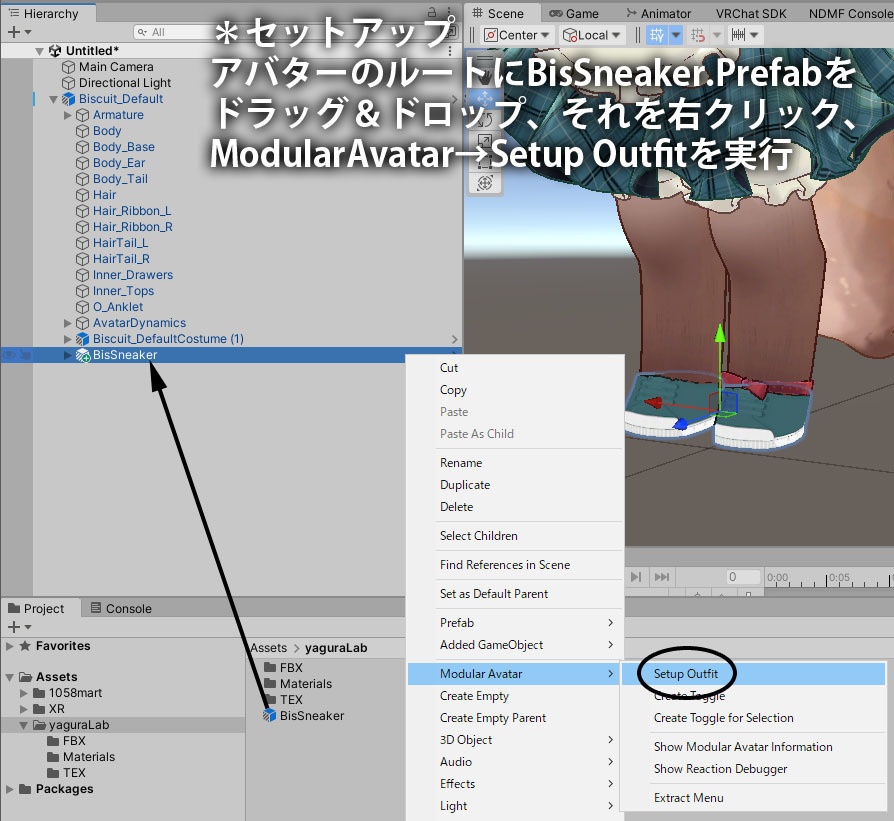
Task: Click the padlock icon atop the Hierarchy panel
Action: point(432,12)
